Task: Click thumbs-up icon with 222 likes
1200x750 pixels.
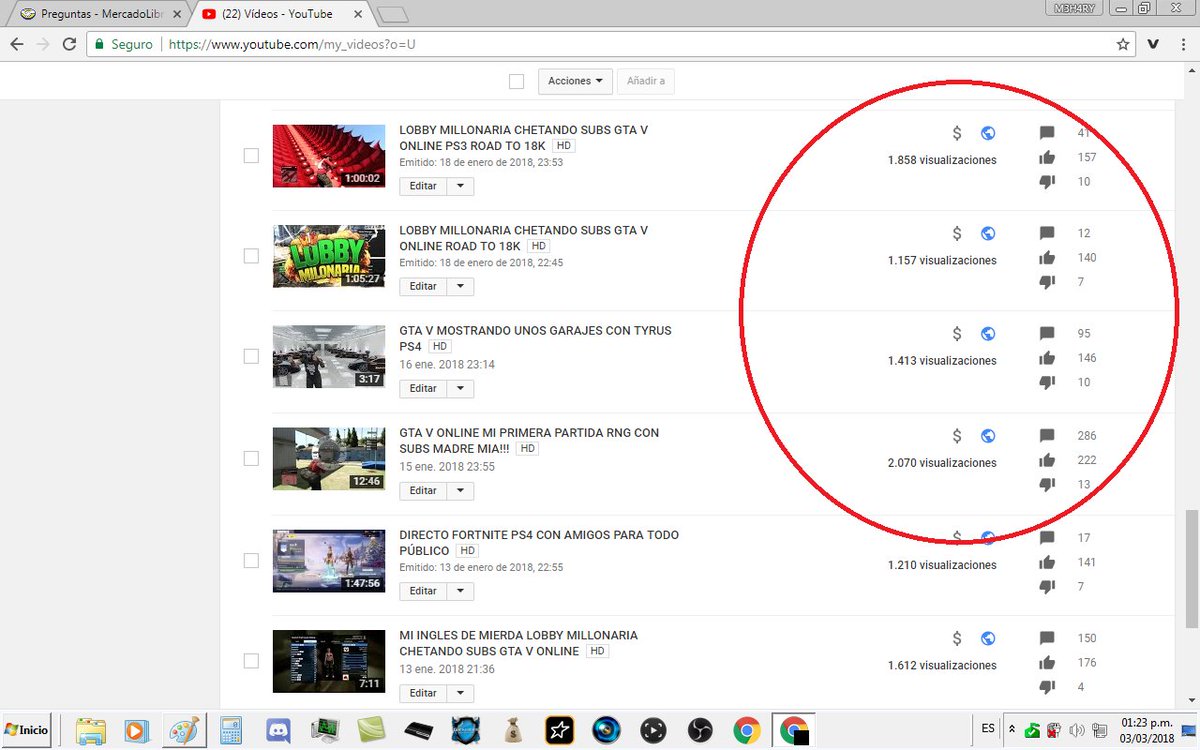Action: pos(1047,460)
